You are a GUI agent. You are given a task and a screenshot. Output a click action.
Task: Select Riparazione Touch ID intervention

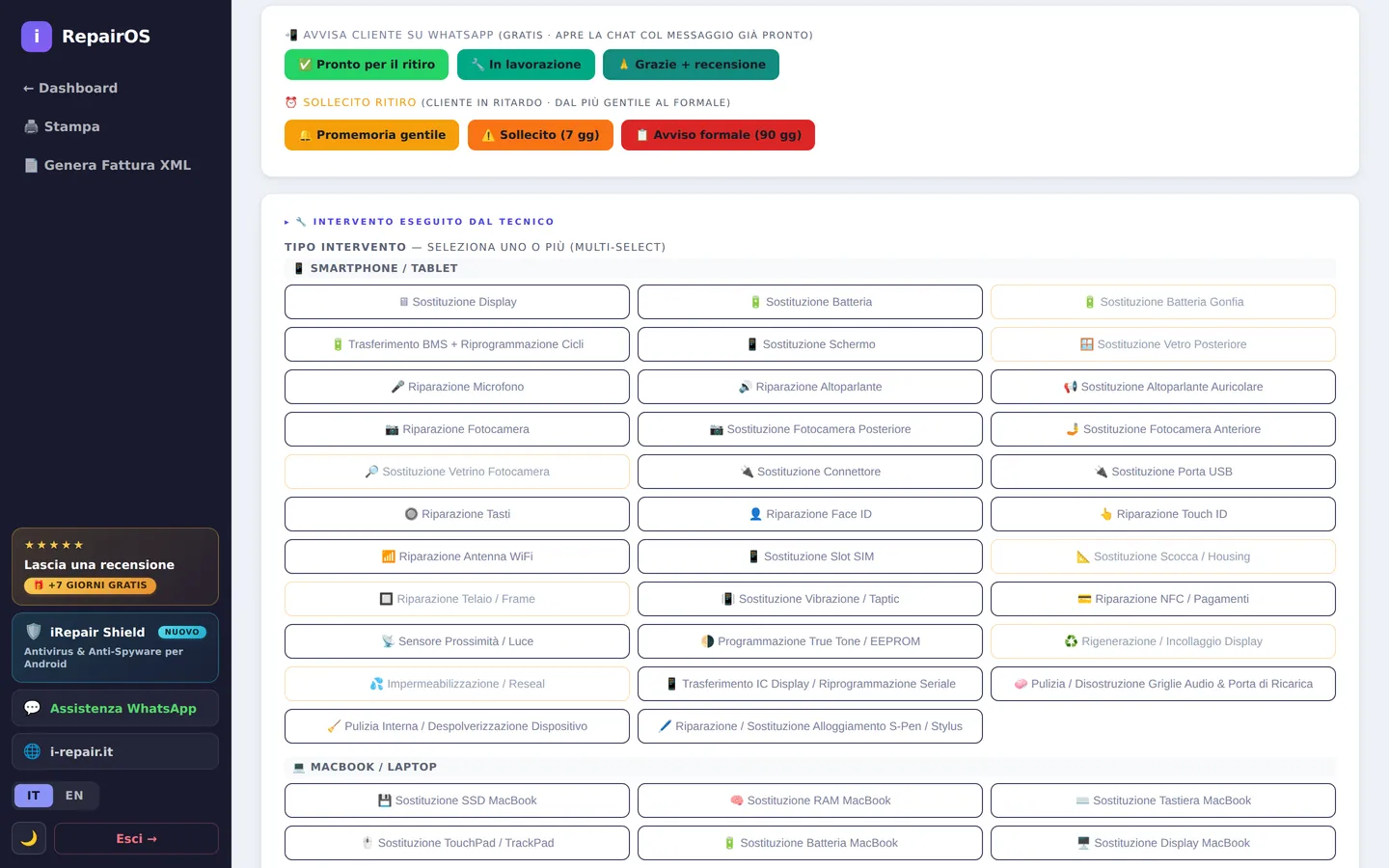pos(1163,514)
